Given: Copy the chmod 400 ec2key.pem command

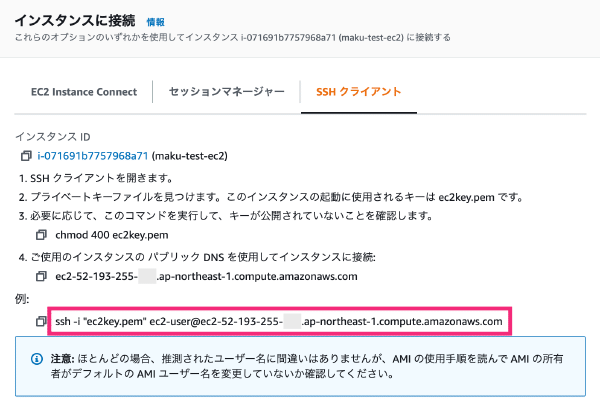Looking at the screenshot, I should pyautogui.click(x=41, y=235).
